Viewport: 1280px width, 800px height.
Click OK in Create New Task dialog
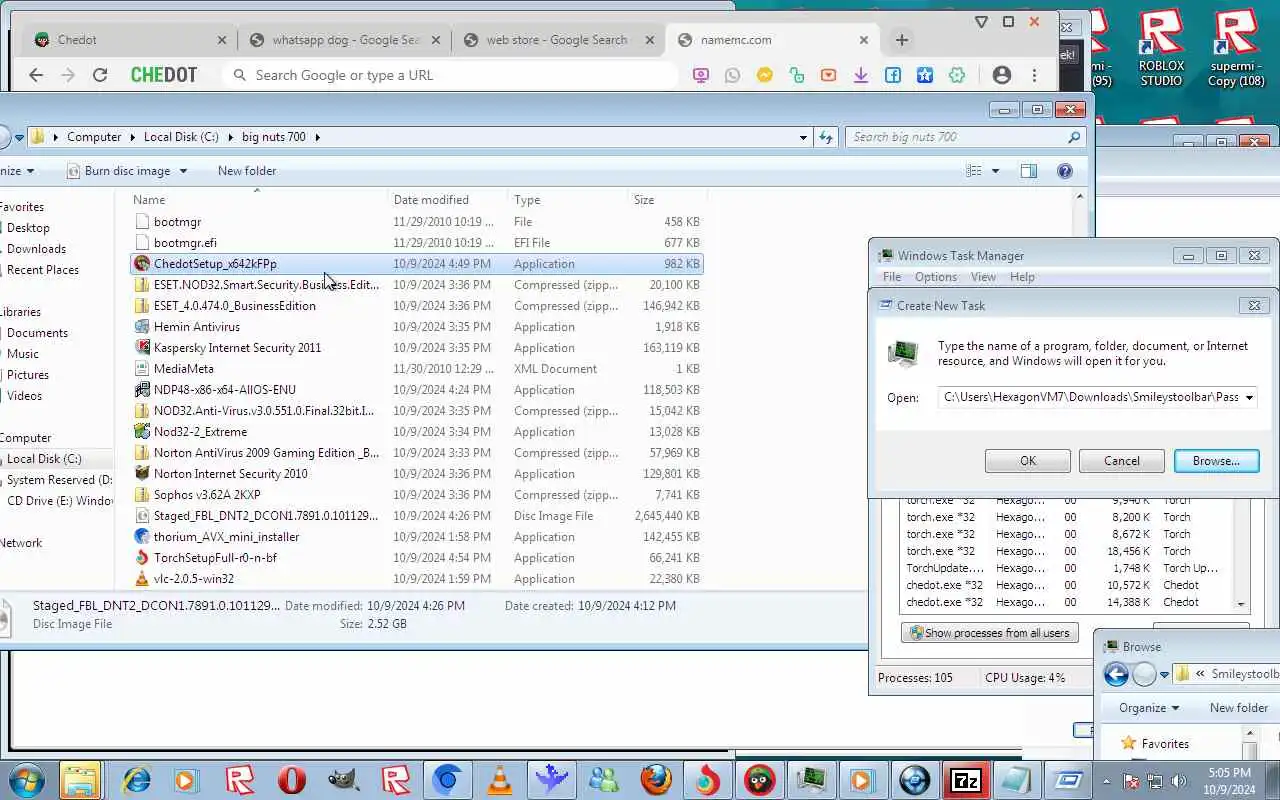coord(1028,461)
